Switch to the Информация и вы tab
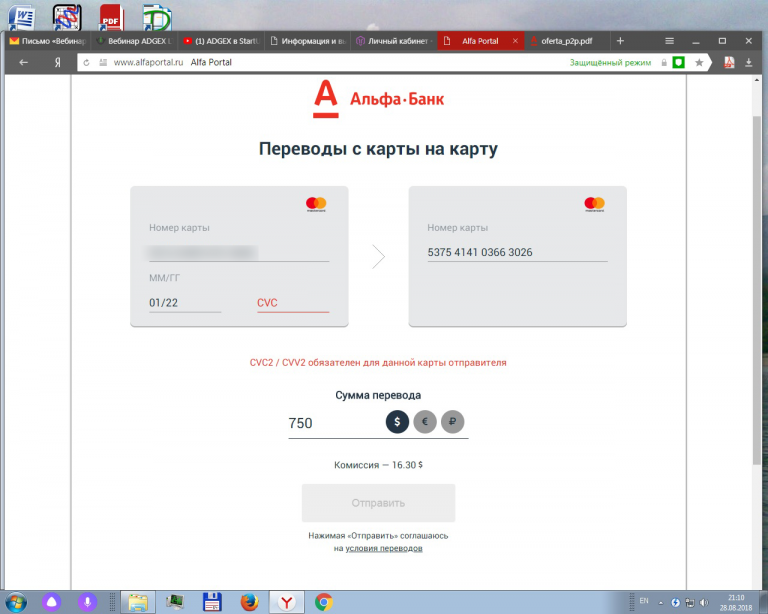This screenshot has height=614, width=768. (308, 41)
